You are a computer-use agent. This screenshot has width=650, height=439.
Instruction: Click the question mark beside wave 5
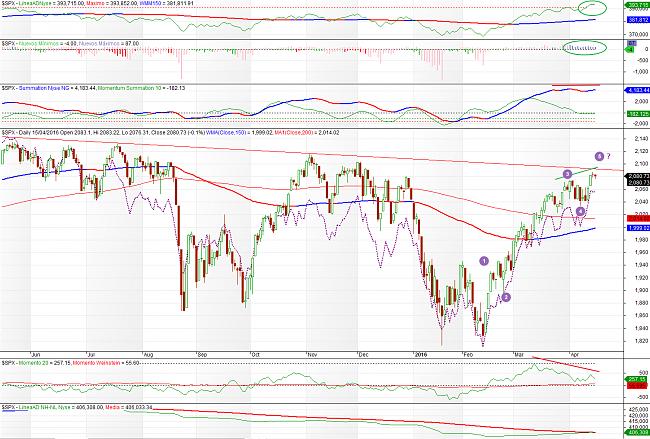[x=610, y=156]
